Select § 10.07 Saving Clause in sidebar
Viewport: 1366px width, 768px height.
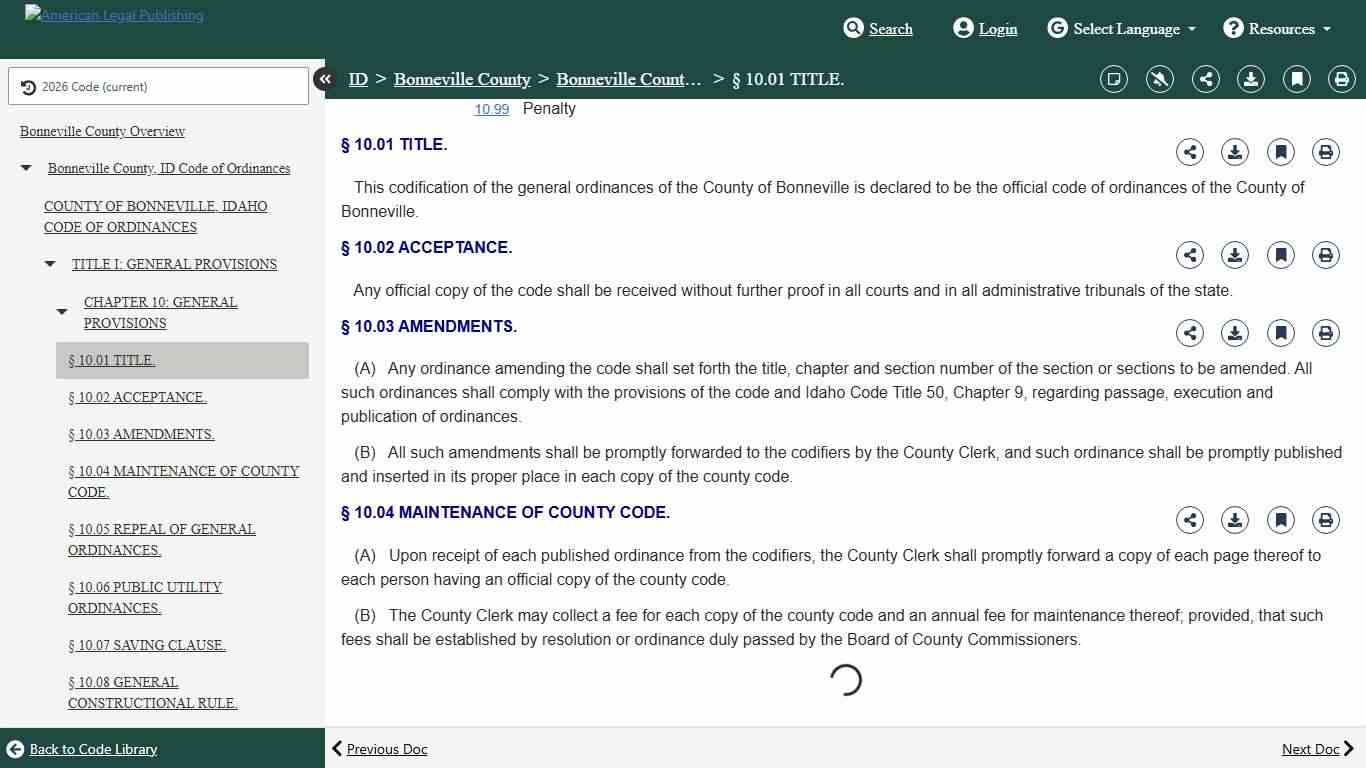pyautogui.click(x=146, y=645)
